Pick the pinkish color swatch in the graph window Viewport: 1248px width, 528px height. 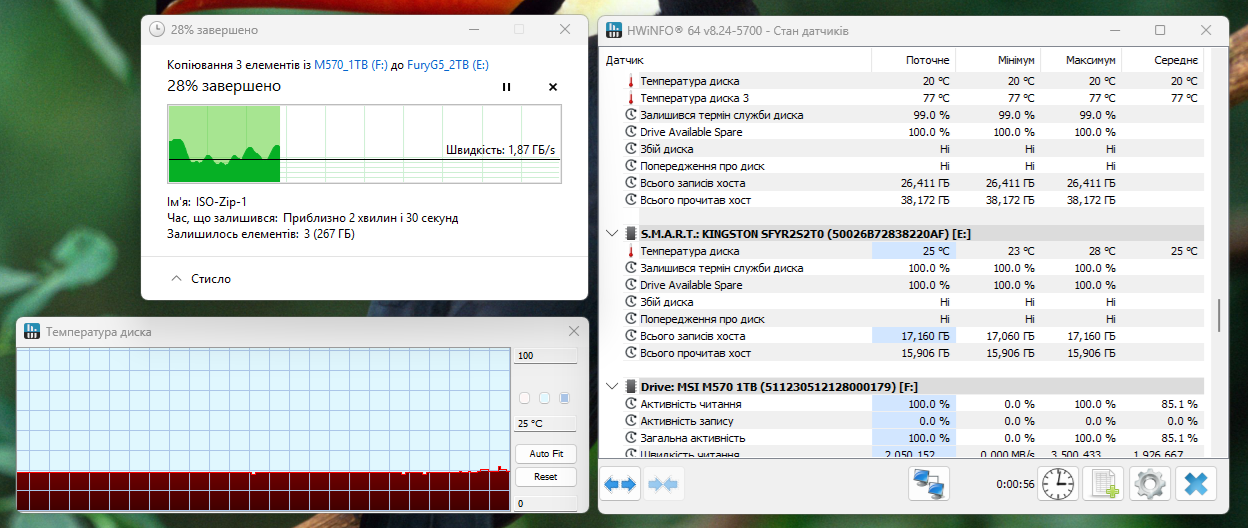pos(525,398)
